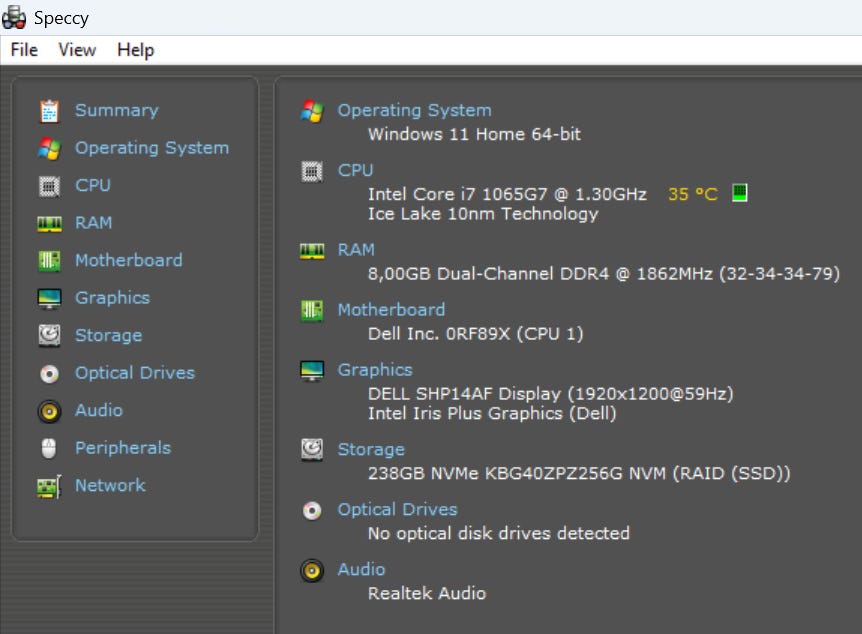The height and width of the screenshot is (634, 862).
Task: Open the File menu
Action: 24,50
